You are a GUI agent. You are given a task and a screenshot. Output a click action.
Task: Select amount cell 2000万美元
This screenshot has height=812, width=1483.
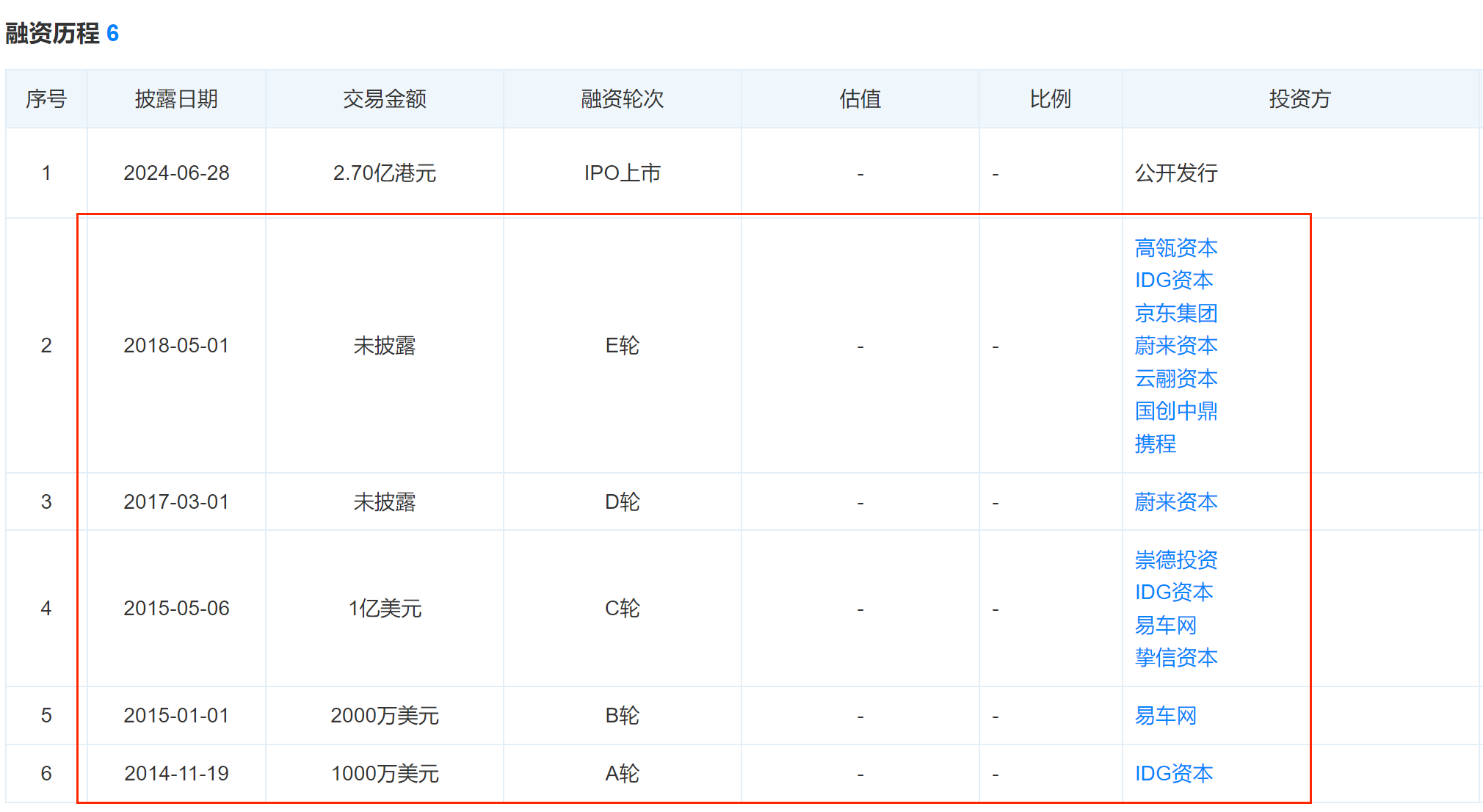385,716
